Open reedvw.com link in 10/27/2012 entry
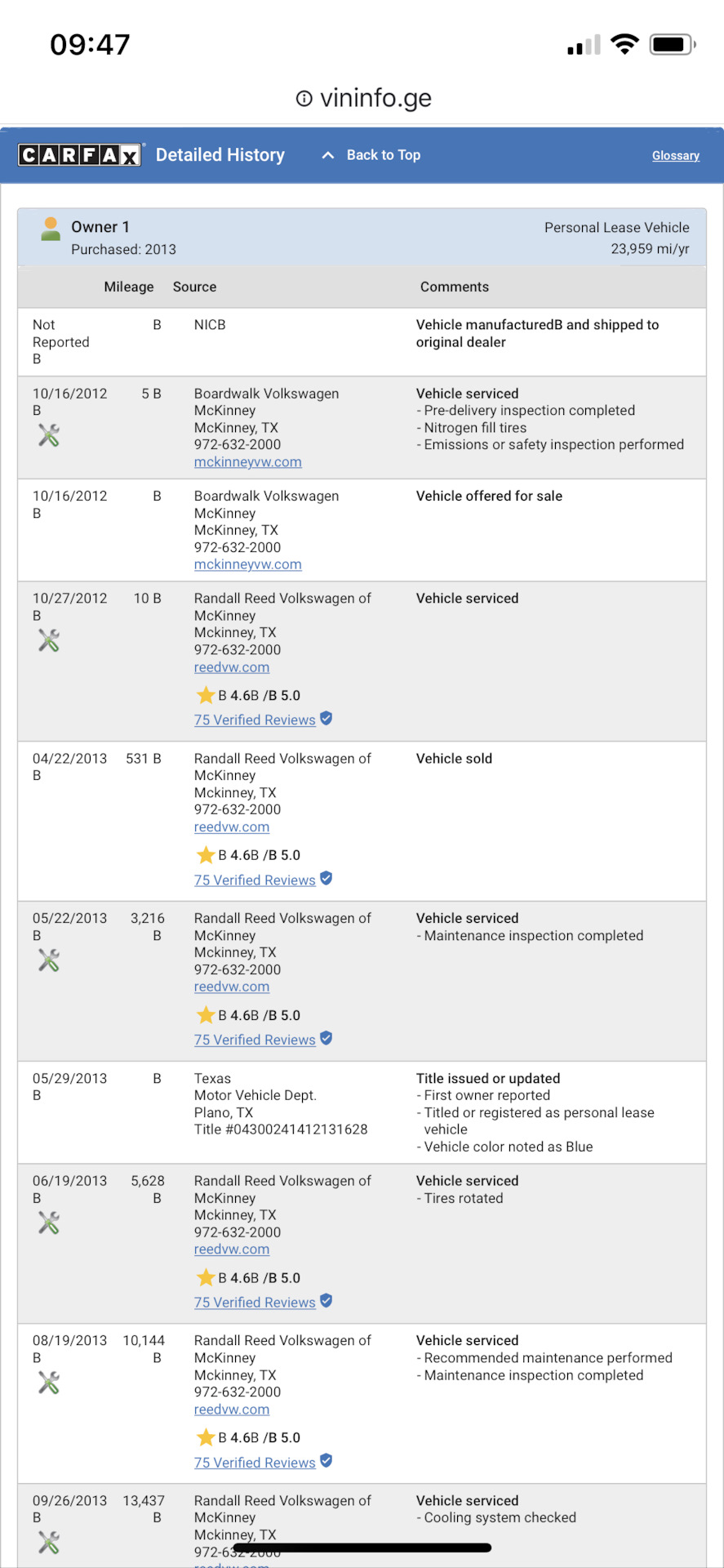This screenshot has height=1568, width=724. coord(232,668)
